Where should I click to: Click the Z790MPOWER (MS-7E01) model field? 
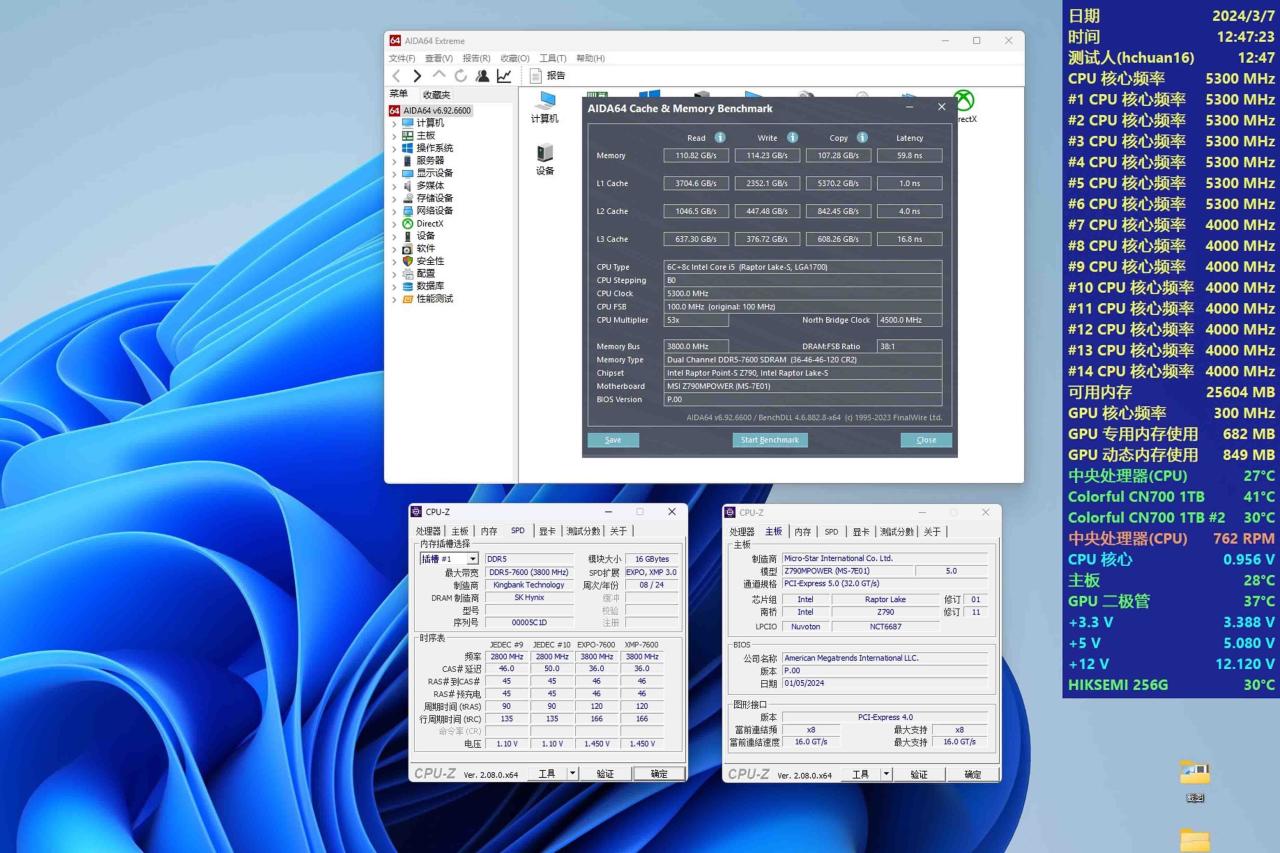coord(847,571)
